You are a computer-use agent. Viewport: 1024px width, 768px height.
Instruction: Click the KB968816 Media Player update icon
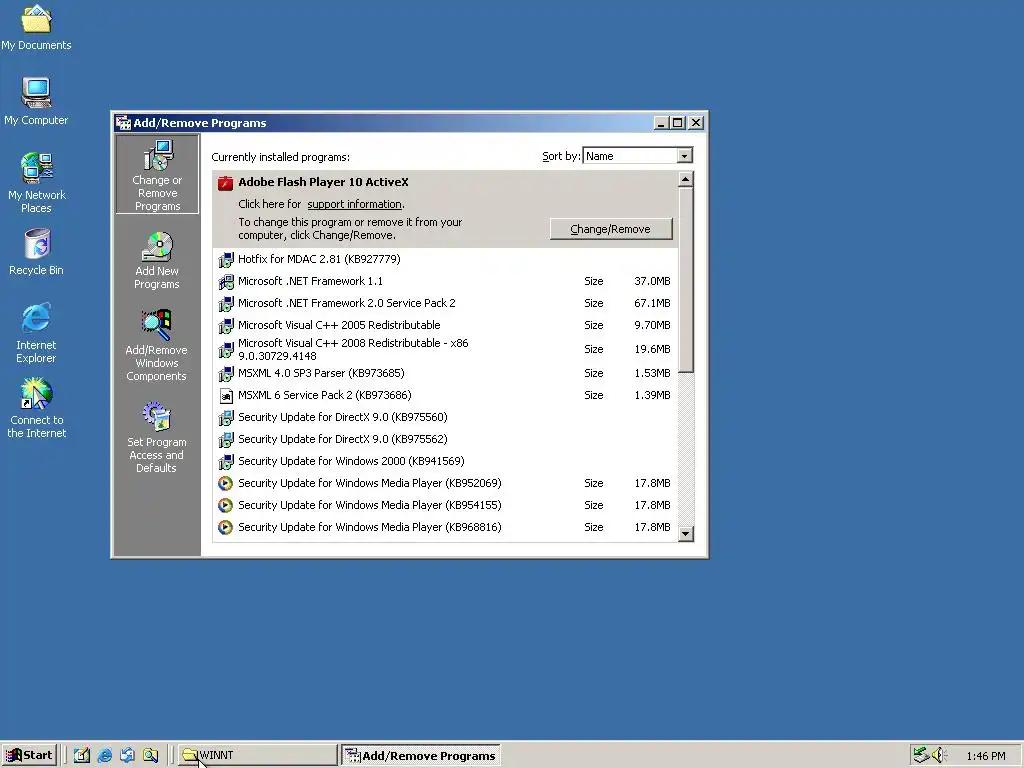tap(225, 527)
